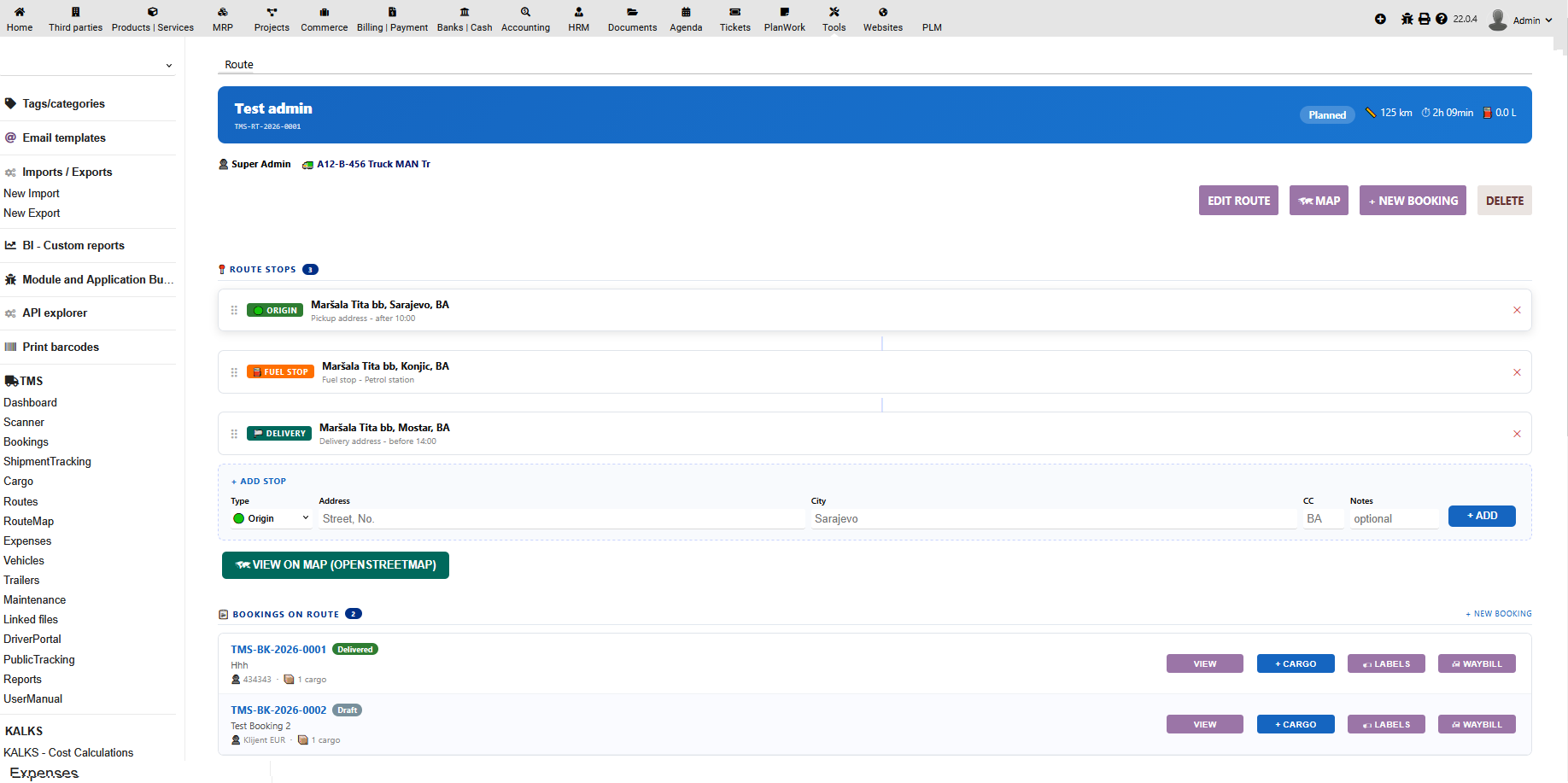This screenshot has height=783, width=1568.
Task: Open the Accounting module icon
Action: pos(525,12)
